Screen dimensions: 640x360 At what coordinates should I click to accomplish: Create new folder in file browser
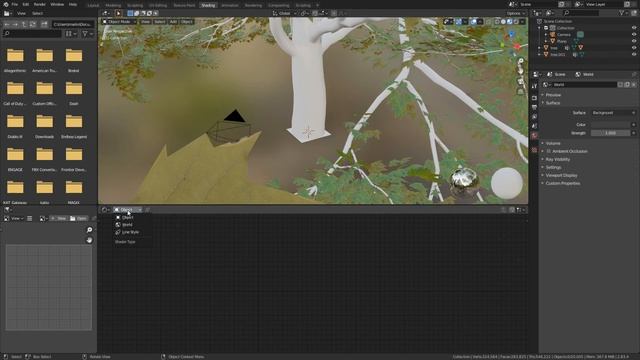[44, 24]
